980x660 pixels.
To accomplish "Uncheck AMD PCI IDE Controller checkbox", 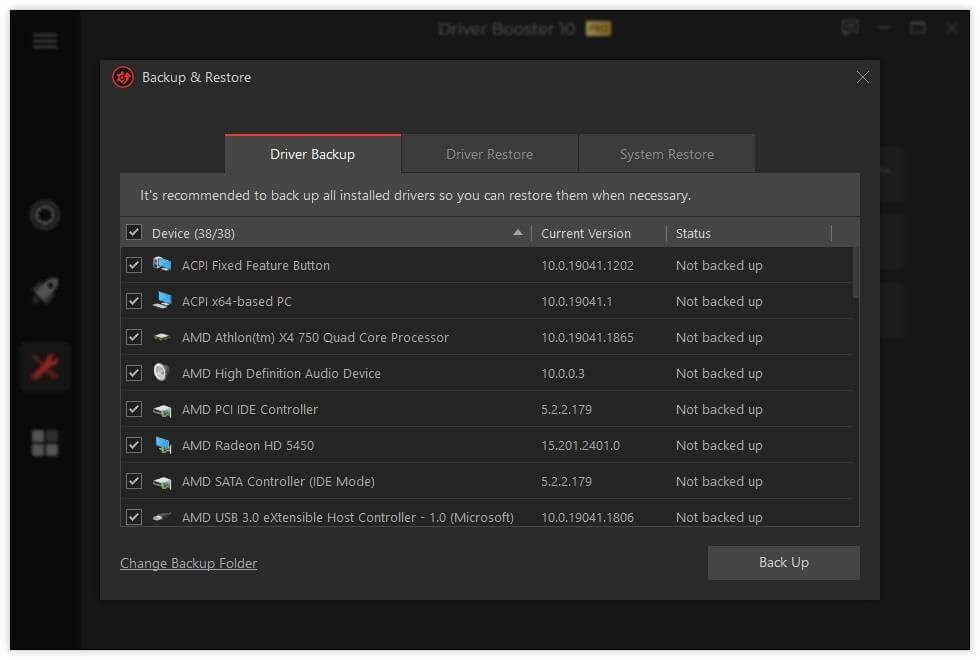I will pos(134,409).
